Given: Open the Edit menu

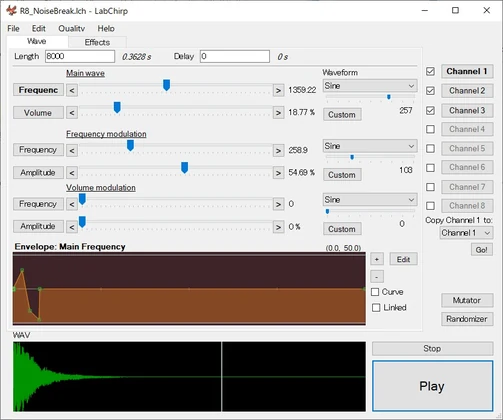Looking at the screenshot, I should point(39,29).
